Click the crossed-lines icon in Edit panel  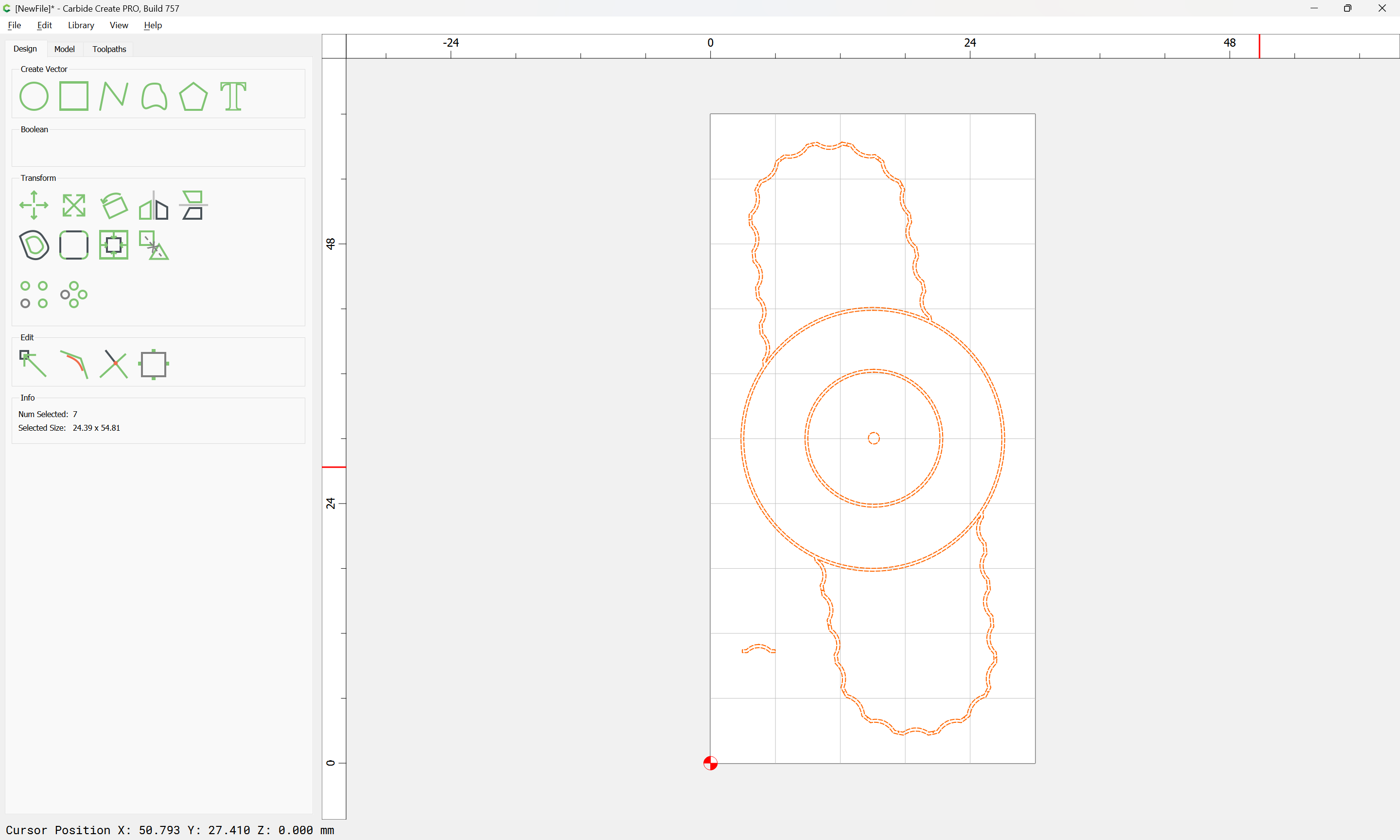[114, 364]
